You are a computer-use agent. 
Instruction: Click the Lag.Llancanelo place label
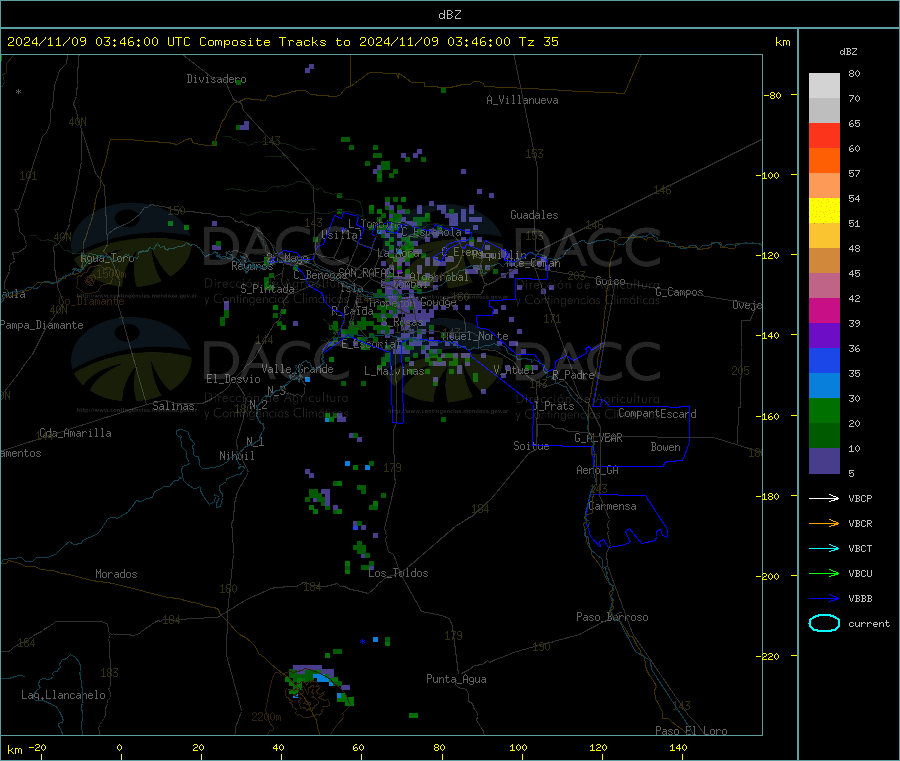coord(63,695)
